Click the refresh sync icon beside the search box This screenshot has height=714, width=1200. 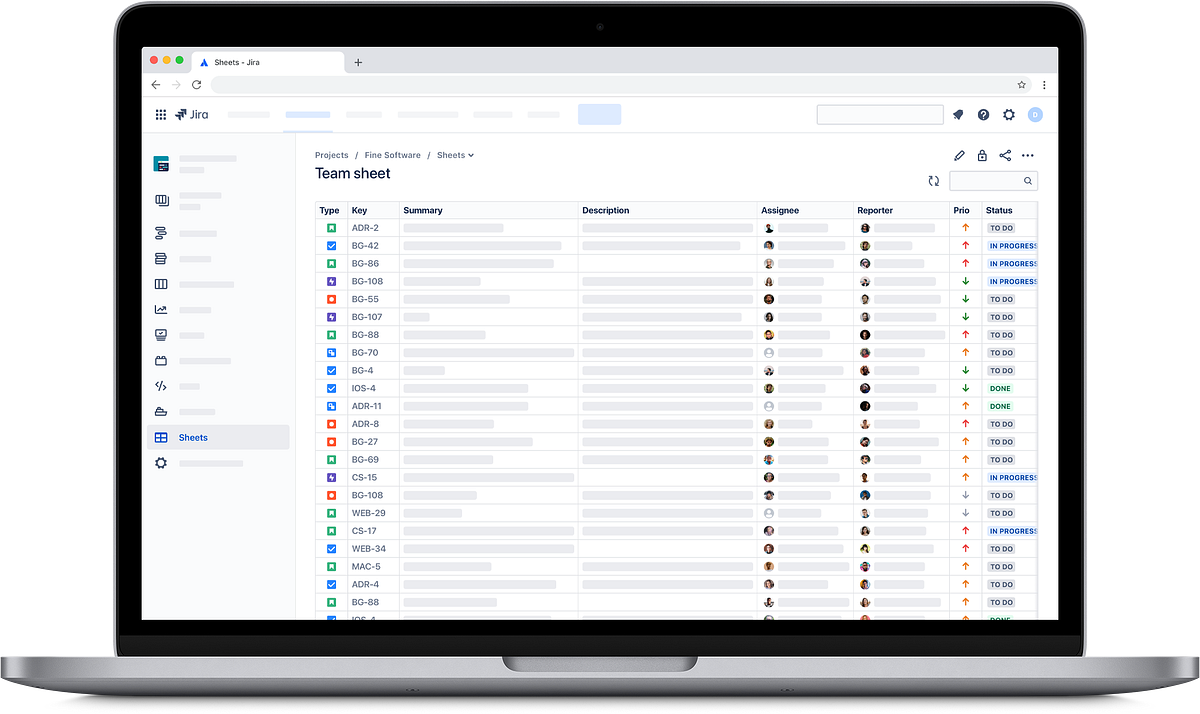933,180
